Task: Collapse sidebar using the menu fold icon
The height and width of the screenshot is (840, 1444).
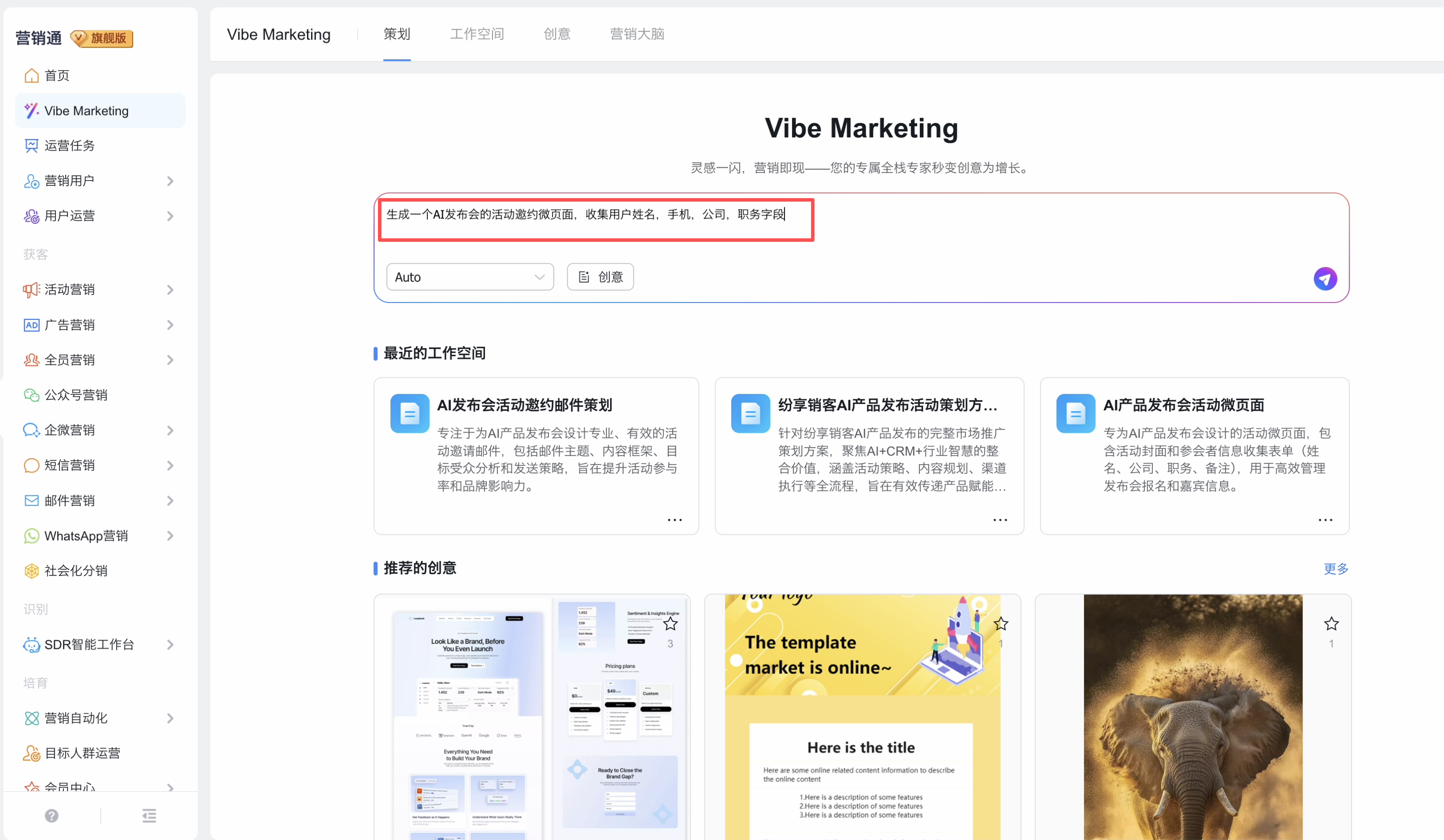Action: tap(149, 815)
